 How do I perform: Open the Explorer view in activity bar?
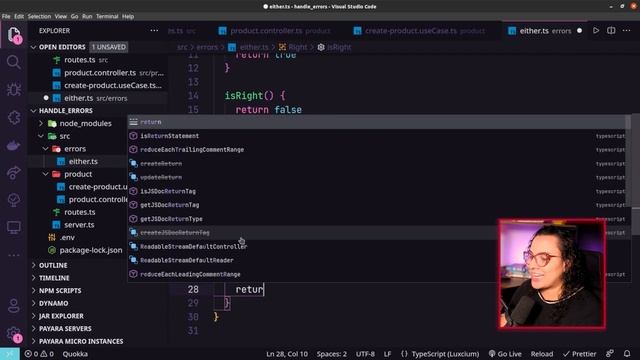[13, 35]
